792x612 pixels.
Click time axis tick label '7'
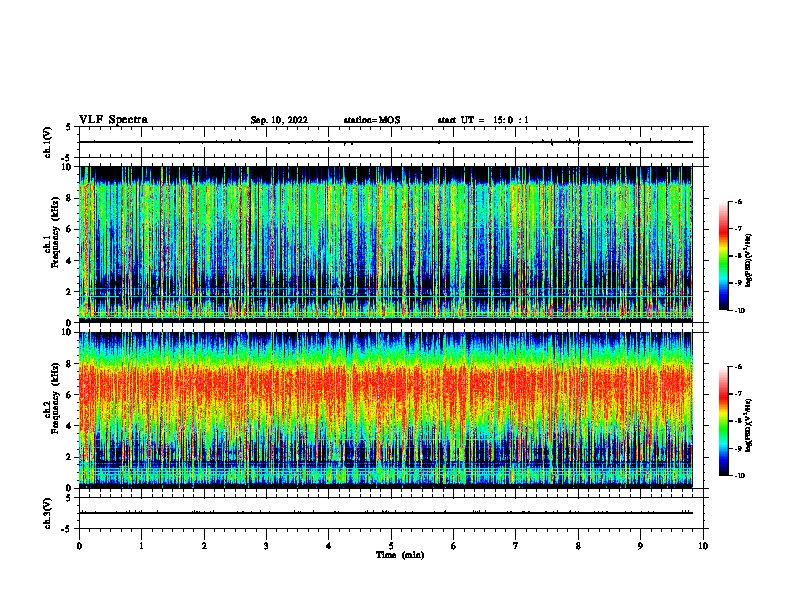pyautogui.click(x=516, y=546)
